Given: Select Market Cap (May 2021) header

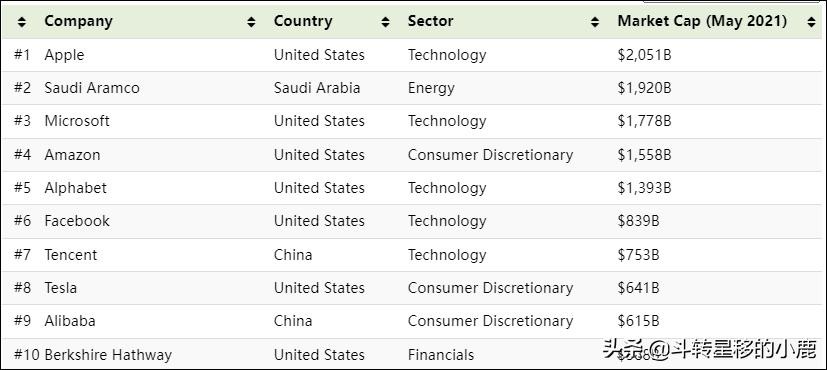Looking at the screenshot, I should (x=702, y=21).
